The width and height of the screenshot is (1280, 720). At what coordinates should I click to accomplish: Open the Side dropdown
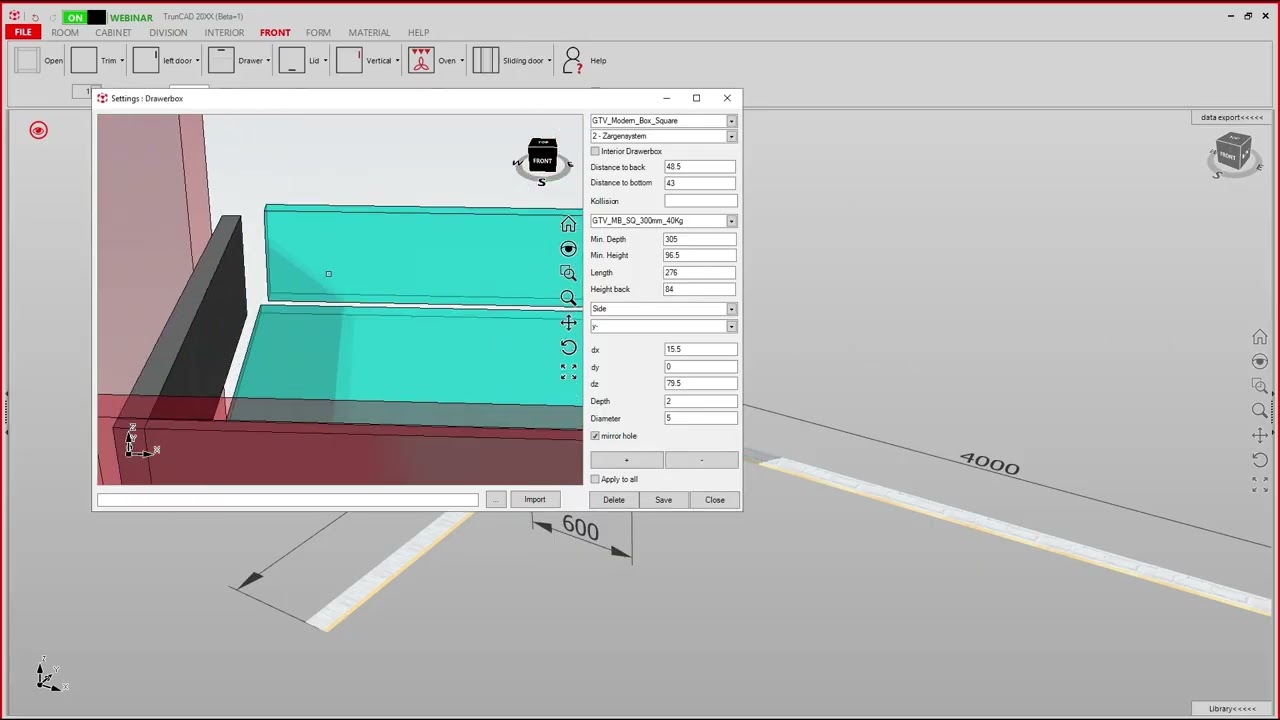tap(731, 309)
